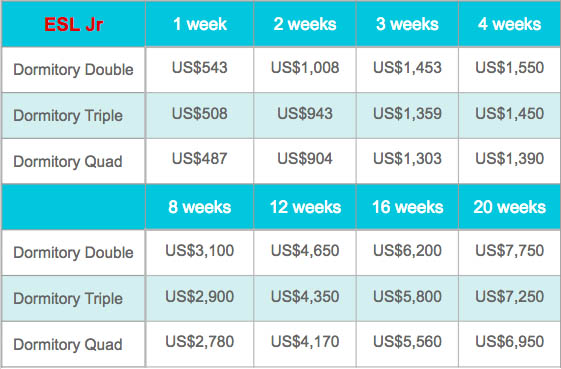Select the 12 weeks column header

pos(305,207)
